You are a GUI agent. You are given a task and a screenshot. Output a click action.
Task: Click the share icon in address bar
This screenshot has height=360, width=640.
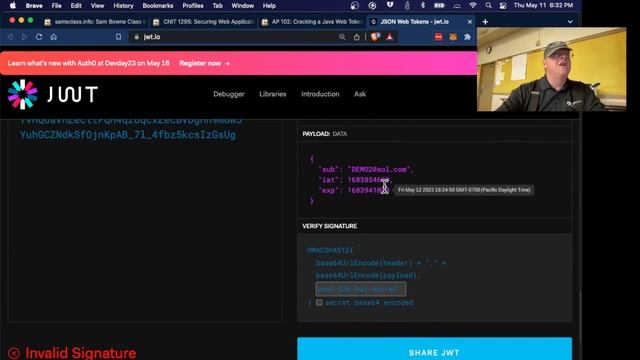[x=356, y=37]
